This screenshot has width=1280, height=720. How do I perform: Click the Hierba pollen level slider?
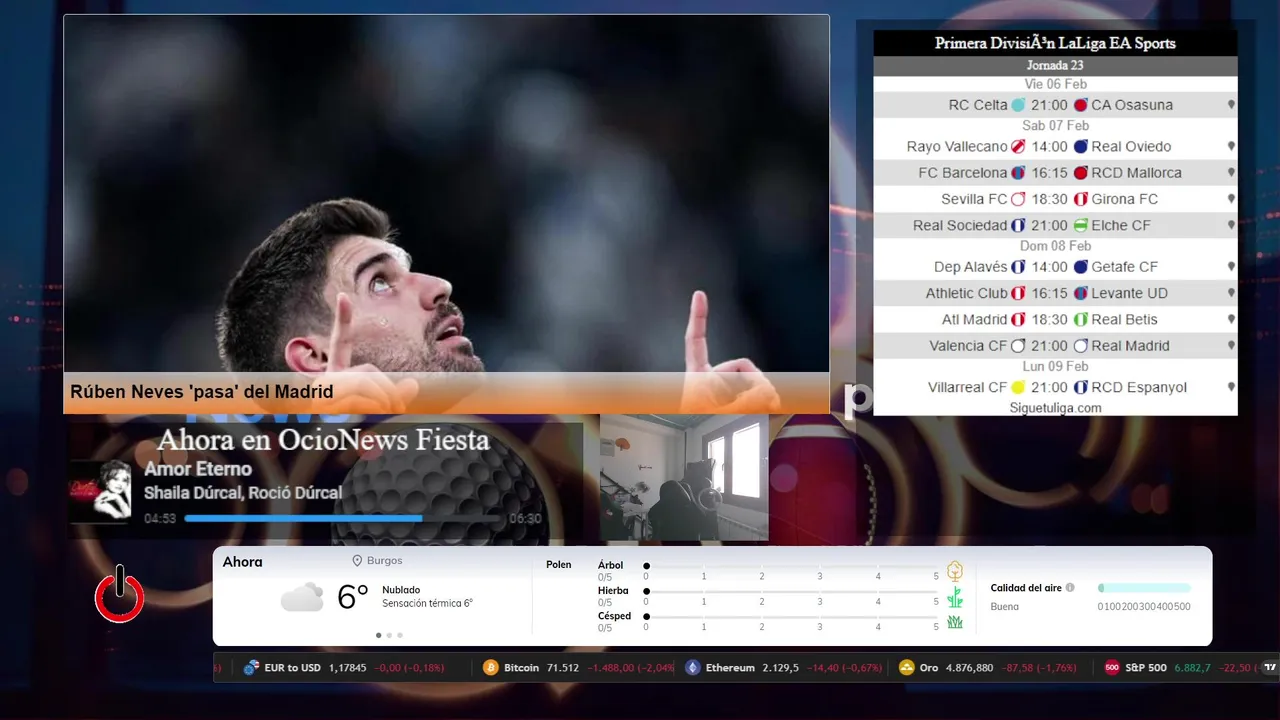[x=791, y=592]
